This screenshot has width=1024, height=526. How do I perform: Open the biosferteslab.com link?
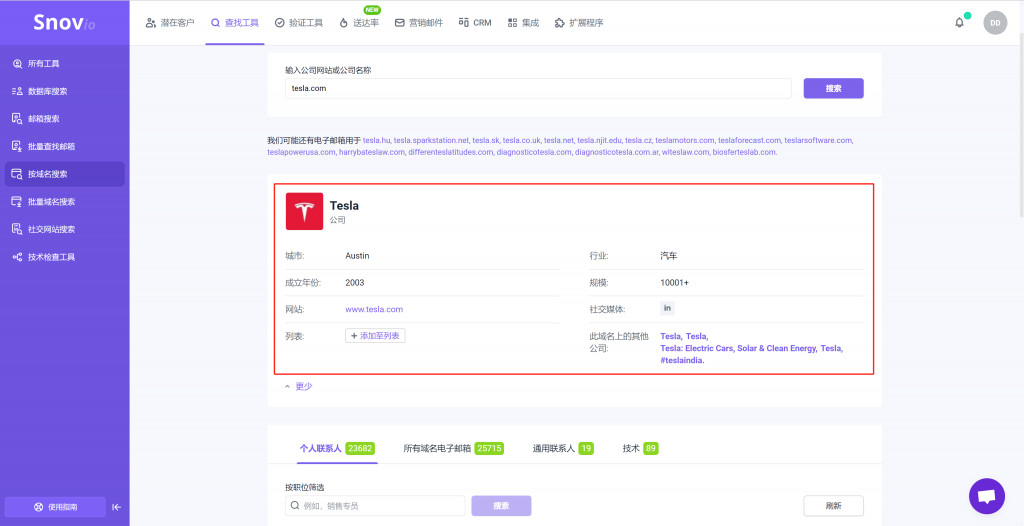[x=744, y=152]
